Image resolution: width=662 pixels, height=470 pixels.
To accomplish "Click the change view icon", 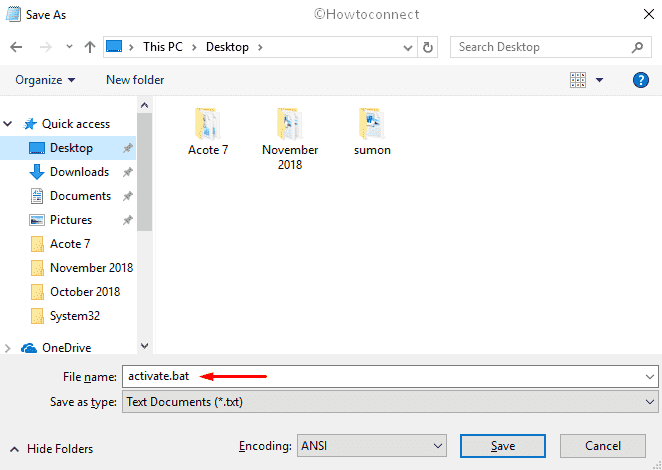I will click(x=578, y=80).
